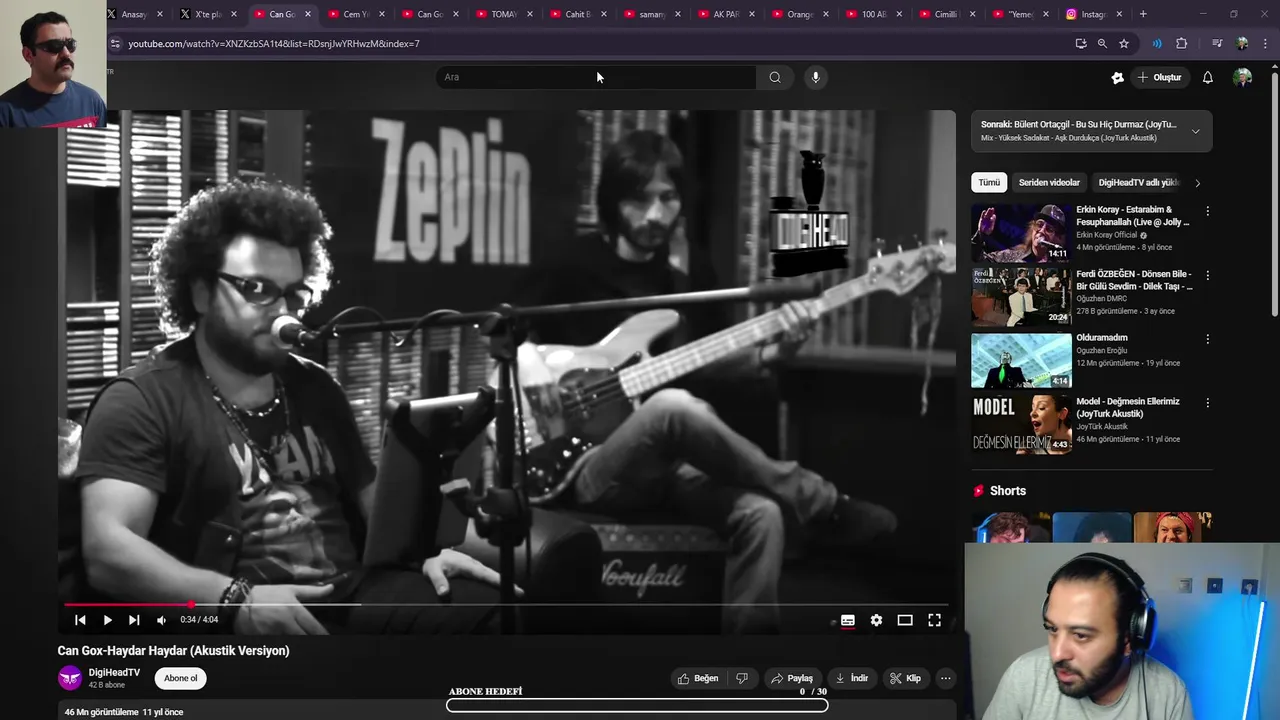Dislike the video
This screenshot has height=720, width=1280.
point(742,678)
